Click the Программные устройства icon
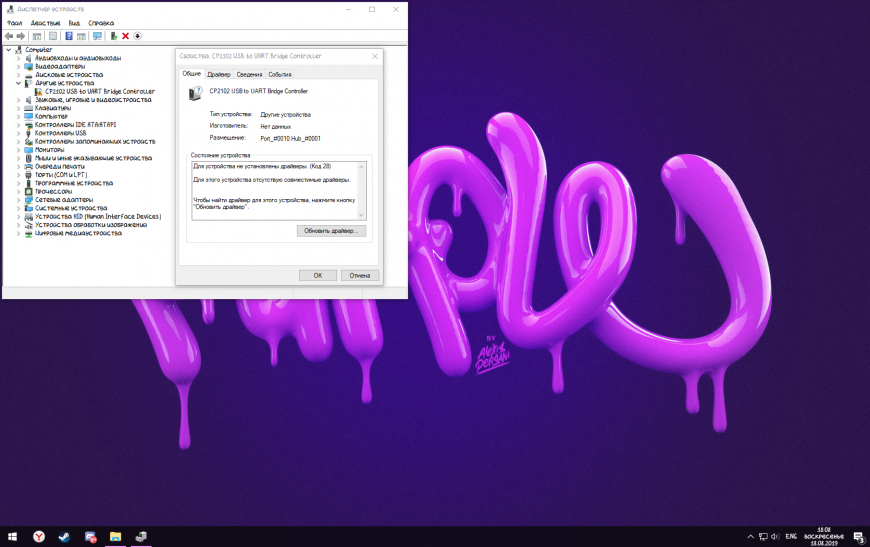Viewport: 870px width, 547px height. pos(29,183)
